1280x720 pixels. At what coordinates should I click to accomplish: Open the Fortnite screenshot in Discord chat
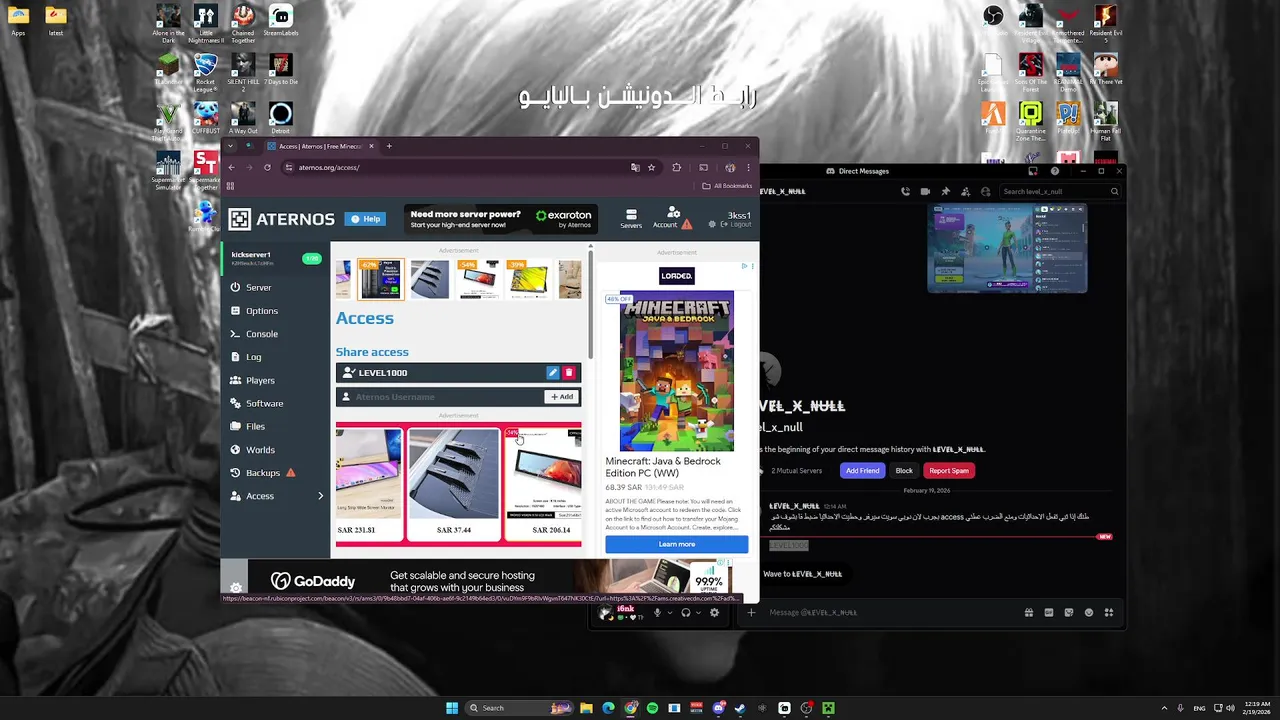point(1007,249)
